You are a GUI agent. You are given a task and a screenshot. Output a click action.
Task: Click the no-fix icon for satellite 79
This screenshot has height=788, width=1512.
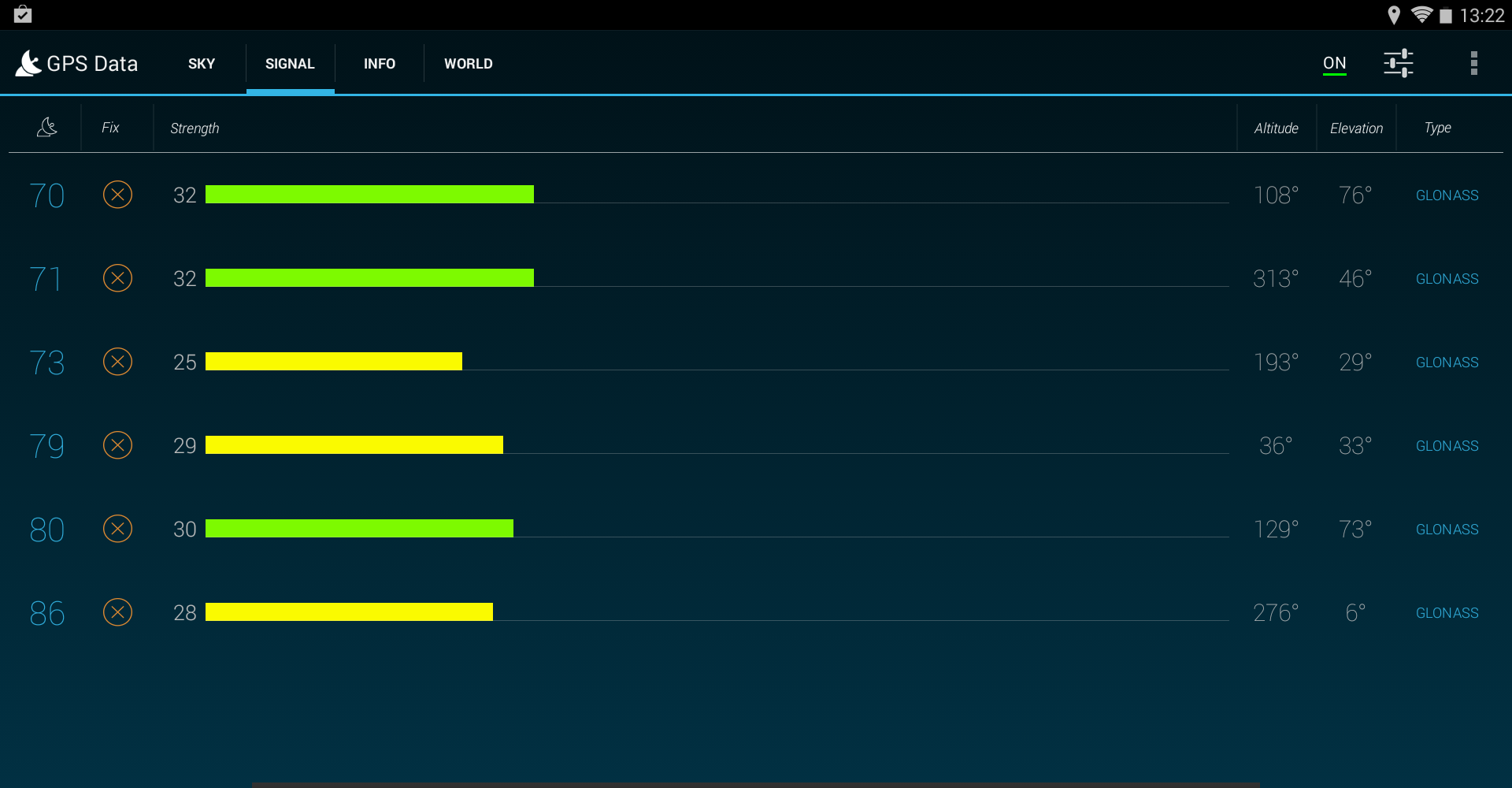click(x=117, y=445)
